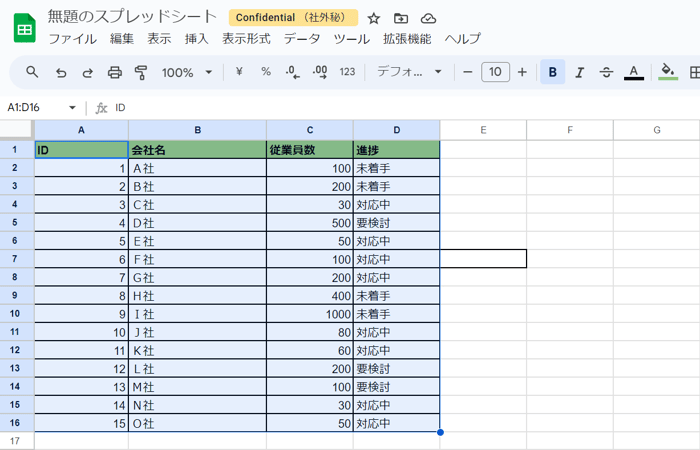700x450 pixels.
Task: Format as yen currency
Action: pos(239,71)
